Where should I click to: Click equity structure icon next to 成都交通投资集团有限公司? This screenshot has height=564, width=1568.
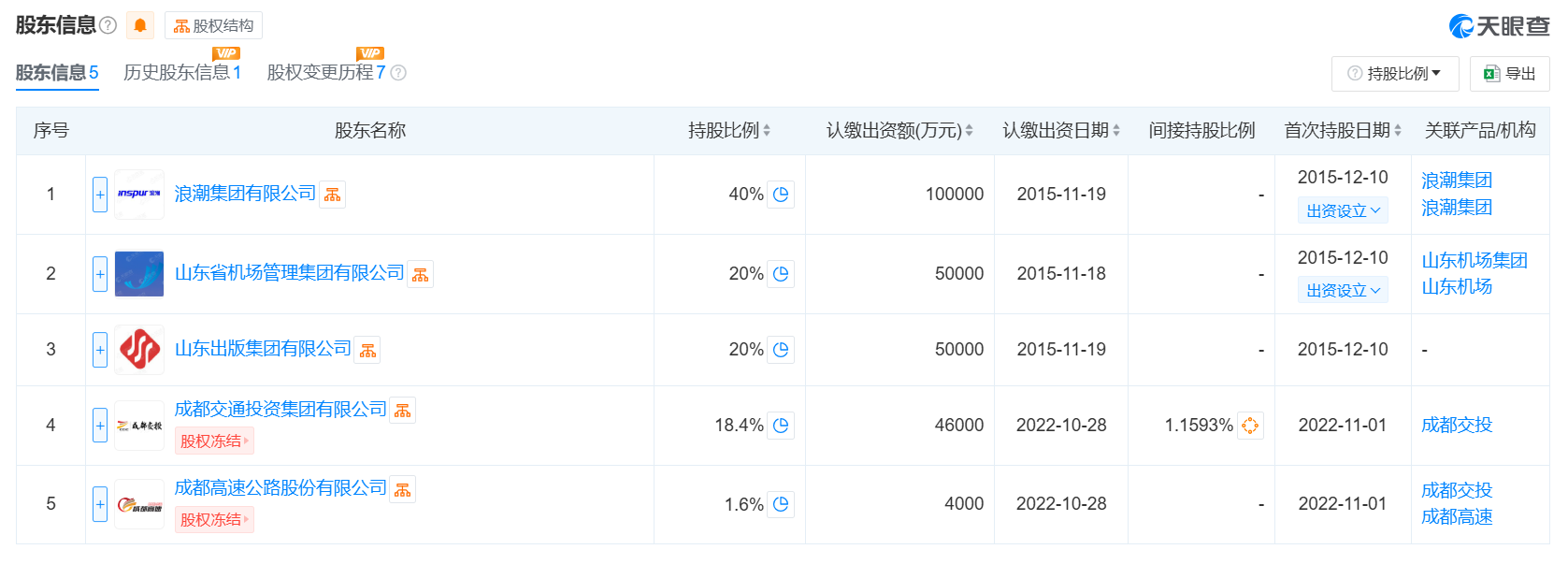pos(403,411)
